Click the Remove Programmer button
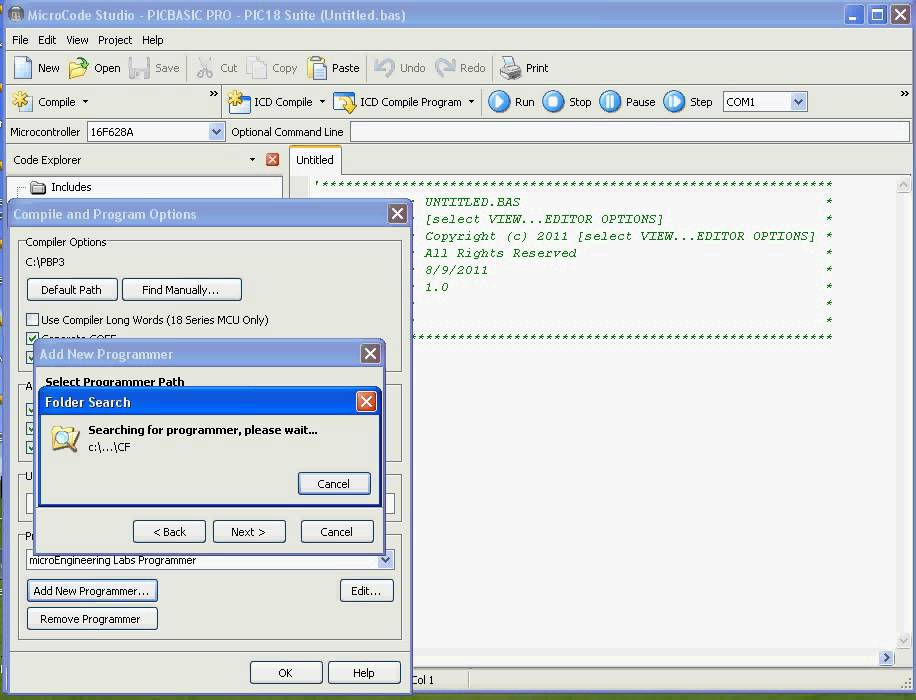 click(92, 619)
